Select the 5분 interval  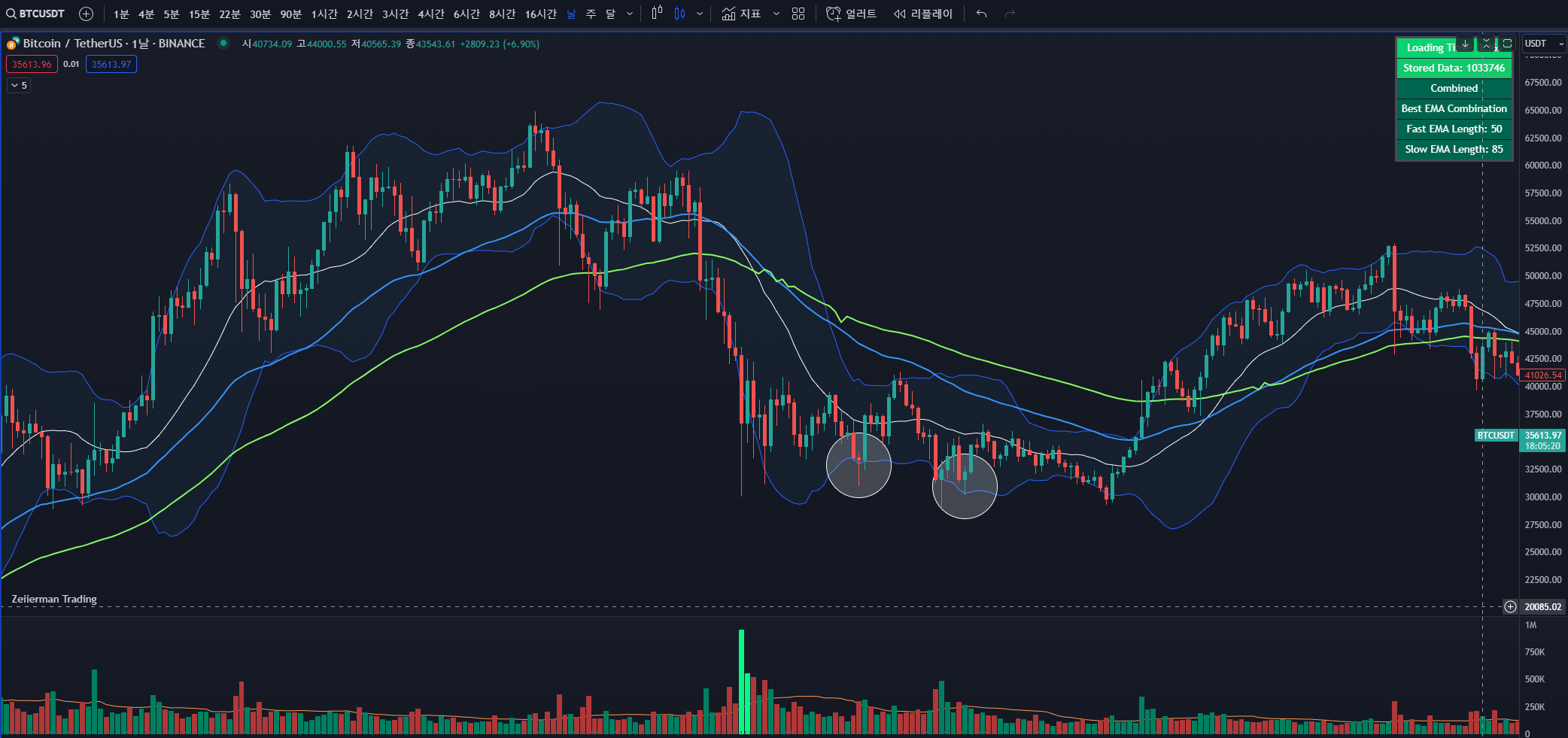tap(172, 14)
